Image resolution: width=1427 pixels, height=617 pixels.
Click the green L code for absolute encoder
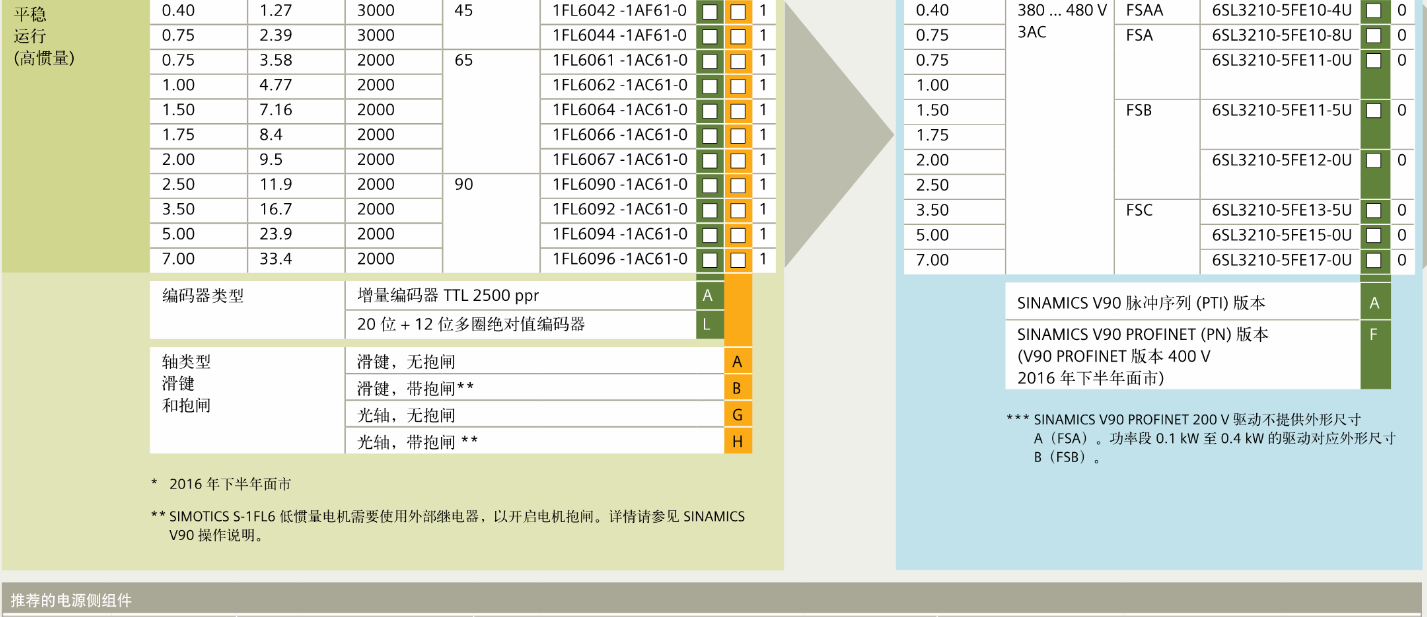(x=708, y=324)
